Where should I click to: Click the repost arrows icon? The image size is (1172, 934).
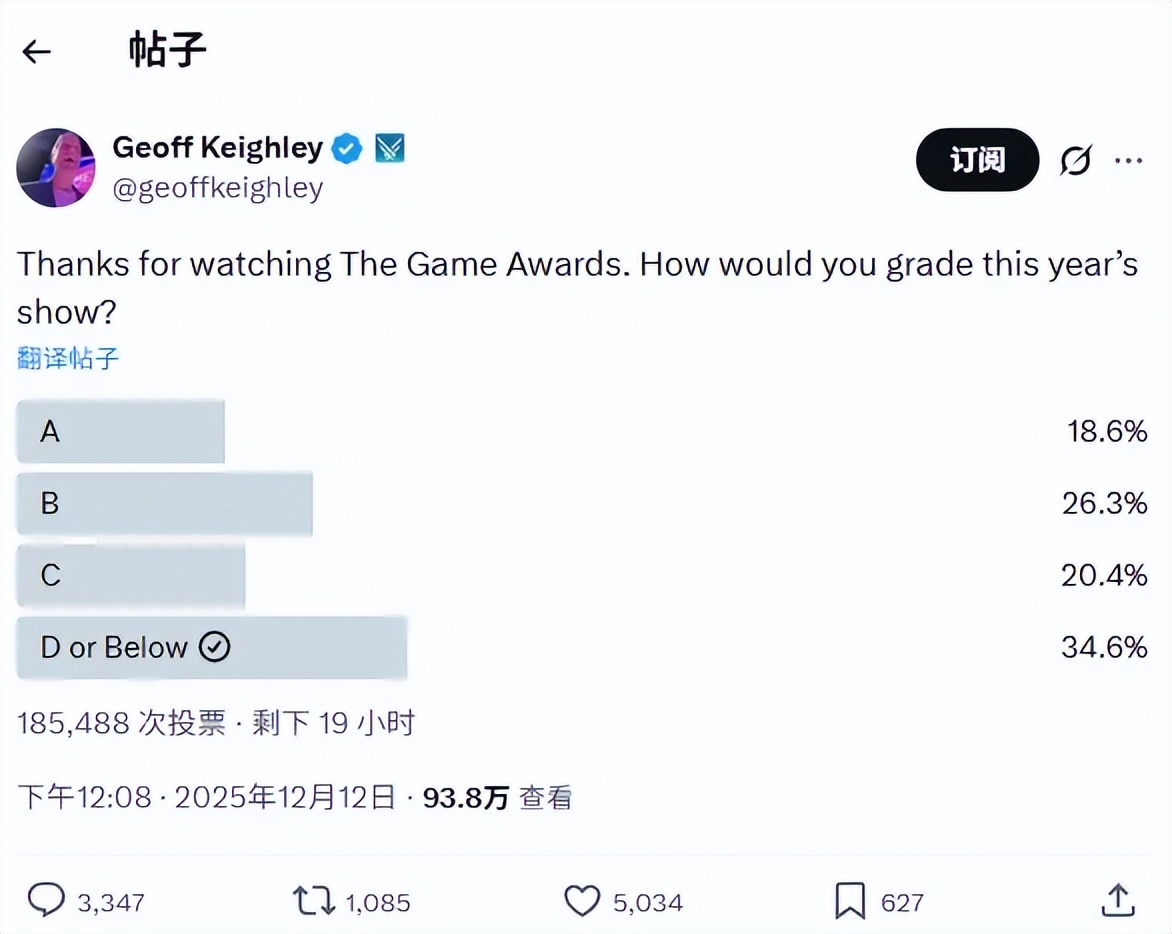[314, 901]
